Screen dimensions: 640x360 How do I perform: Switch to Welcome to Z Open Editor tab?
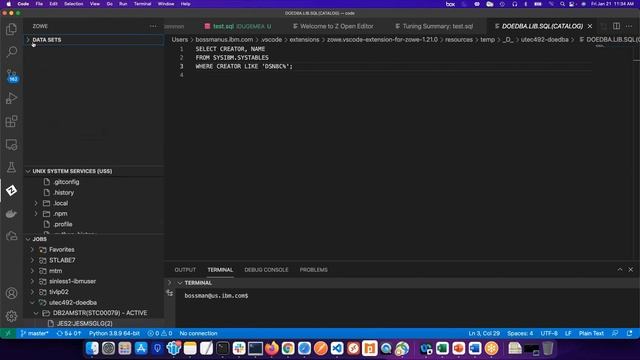tap(333, 26)
